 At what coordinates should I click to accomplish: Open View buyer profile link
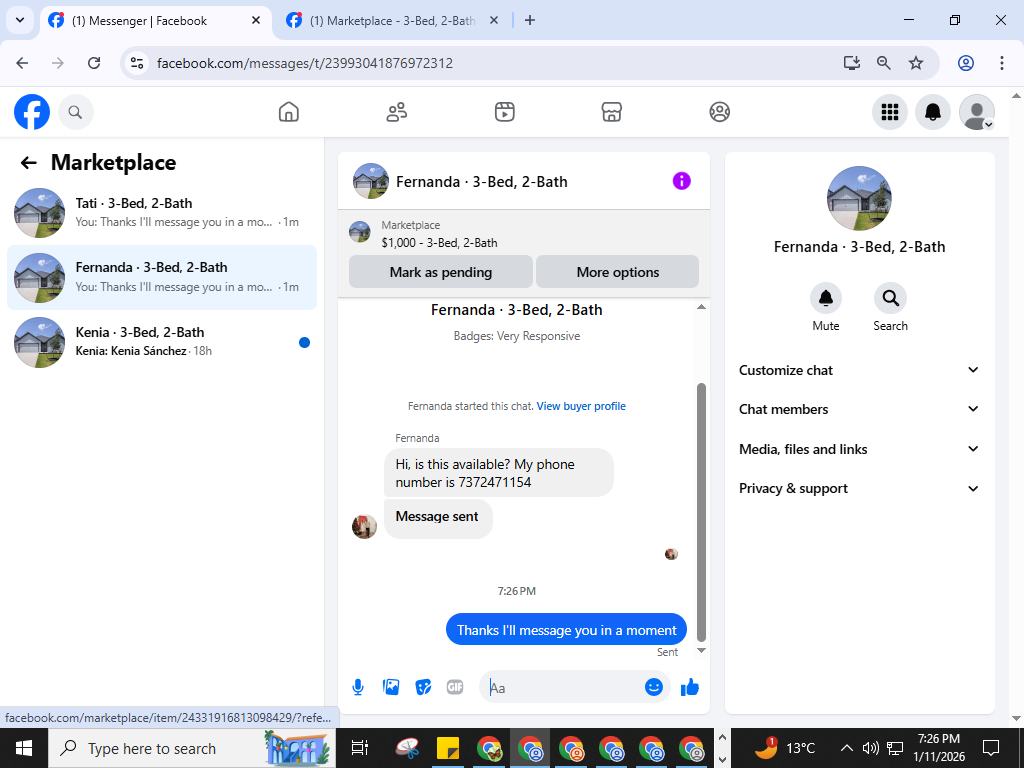(581, 406)
